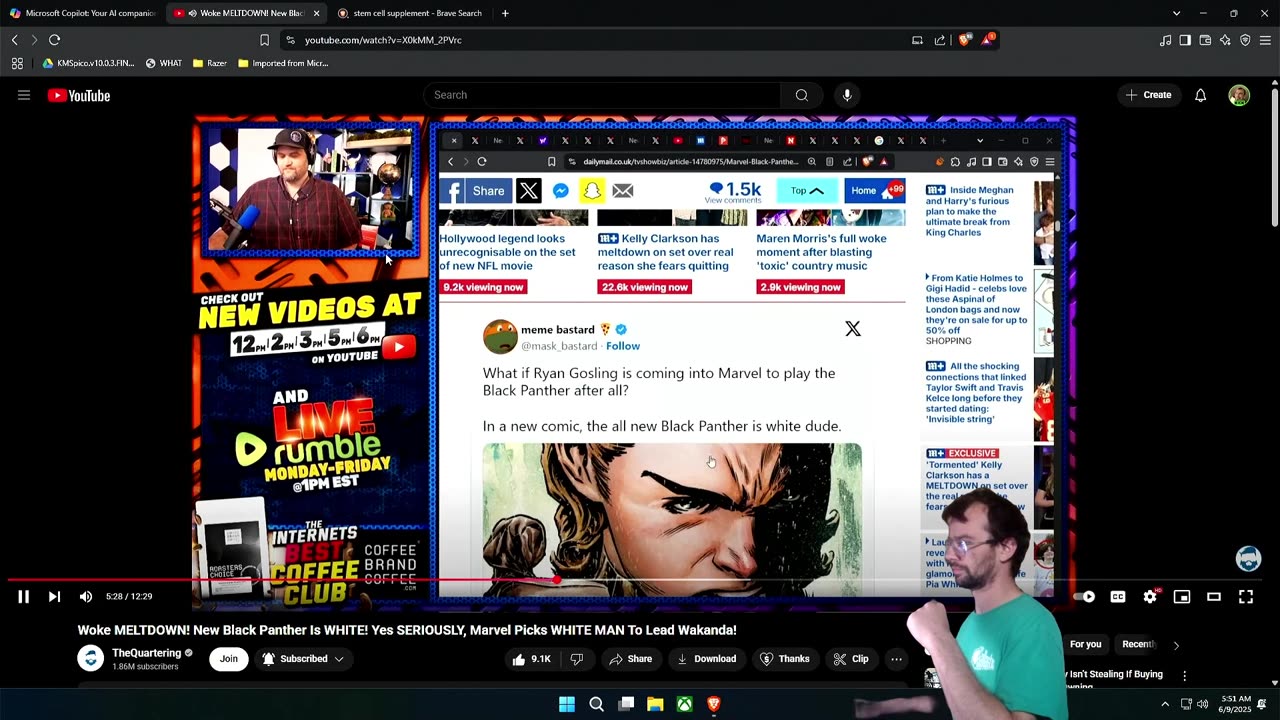1280x720 pixels.
Task: Skip to the next video
Action: (54, 597)
